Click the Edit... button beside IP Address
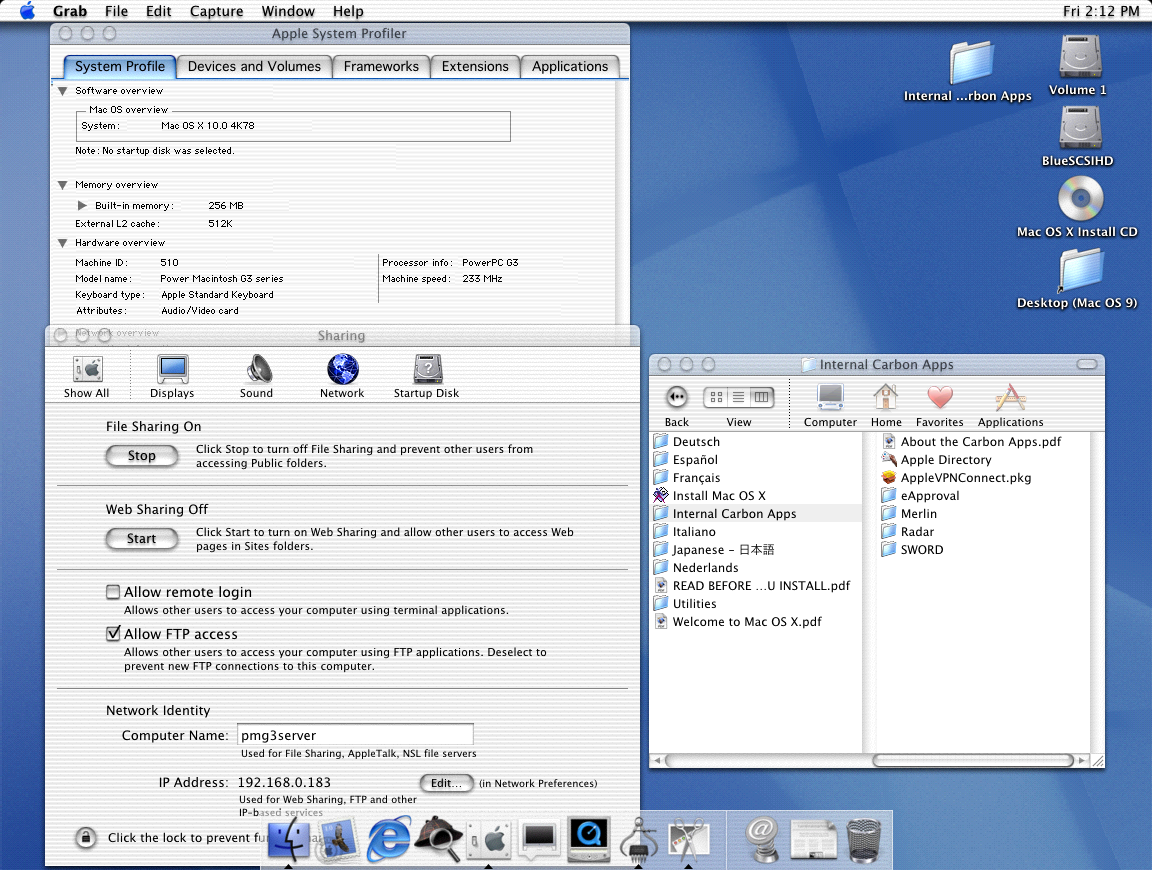1152x870 pixels. (446, 783)
